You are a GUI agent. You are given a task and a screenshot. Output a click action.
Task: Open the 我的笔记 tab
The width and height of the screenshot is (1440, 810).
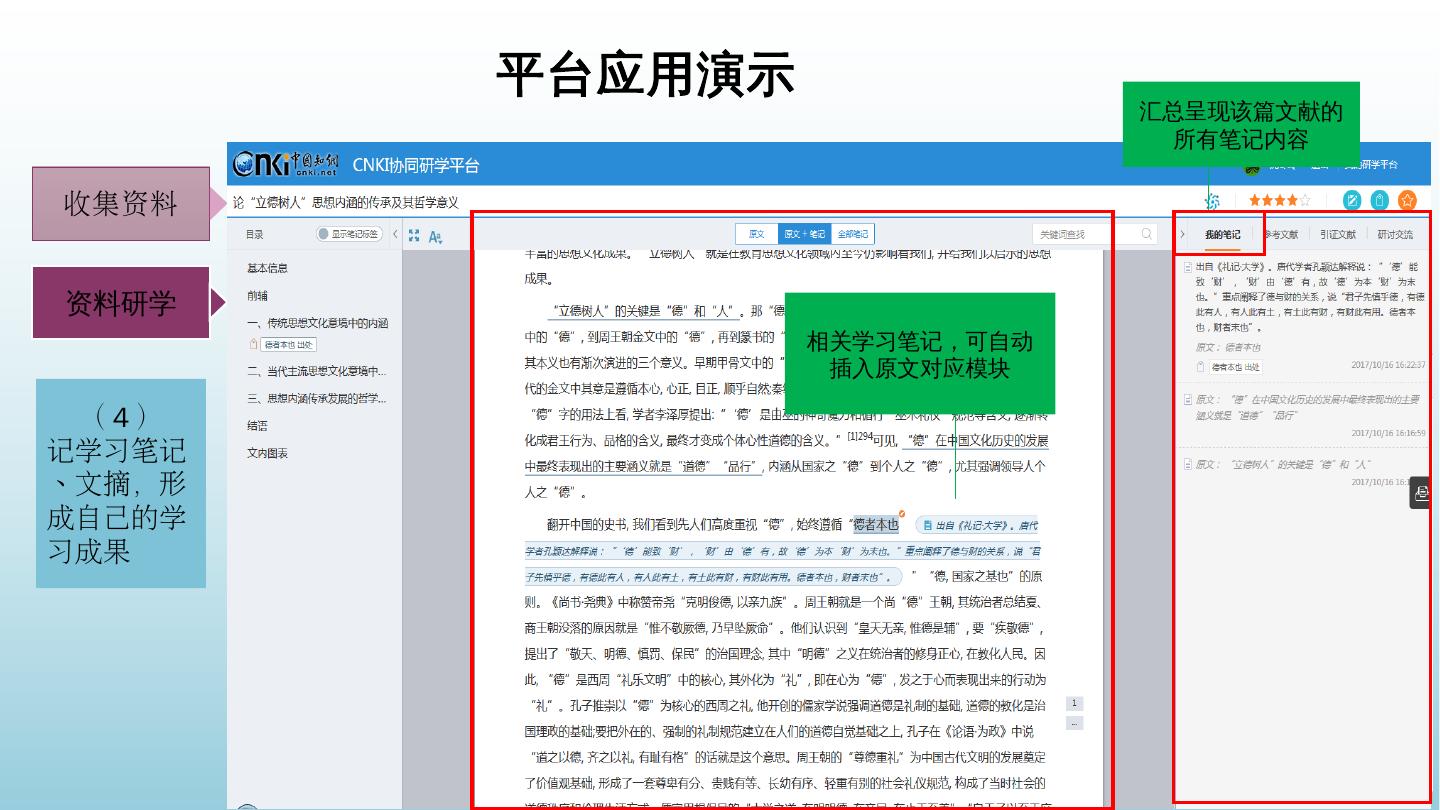[1222, 235]
